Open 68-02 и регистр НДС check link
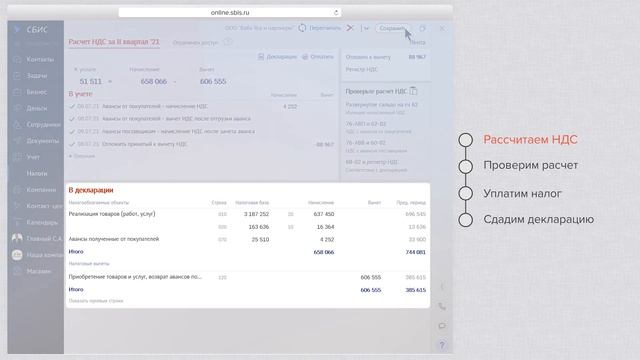The width and height of the screenshot is (640, 360). pyautogui.click(x=371, y=162)
